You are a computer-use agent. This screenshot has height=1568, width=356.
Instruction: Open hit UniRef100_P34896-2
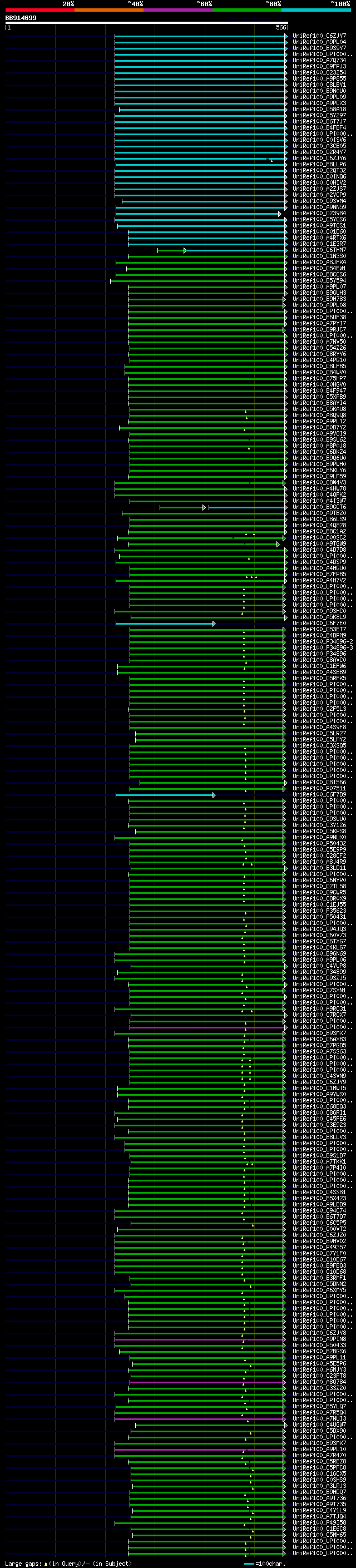point(322,641)
